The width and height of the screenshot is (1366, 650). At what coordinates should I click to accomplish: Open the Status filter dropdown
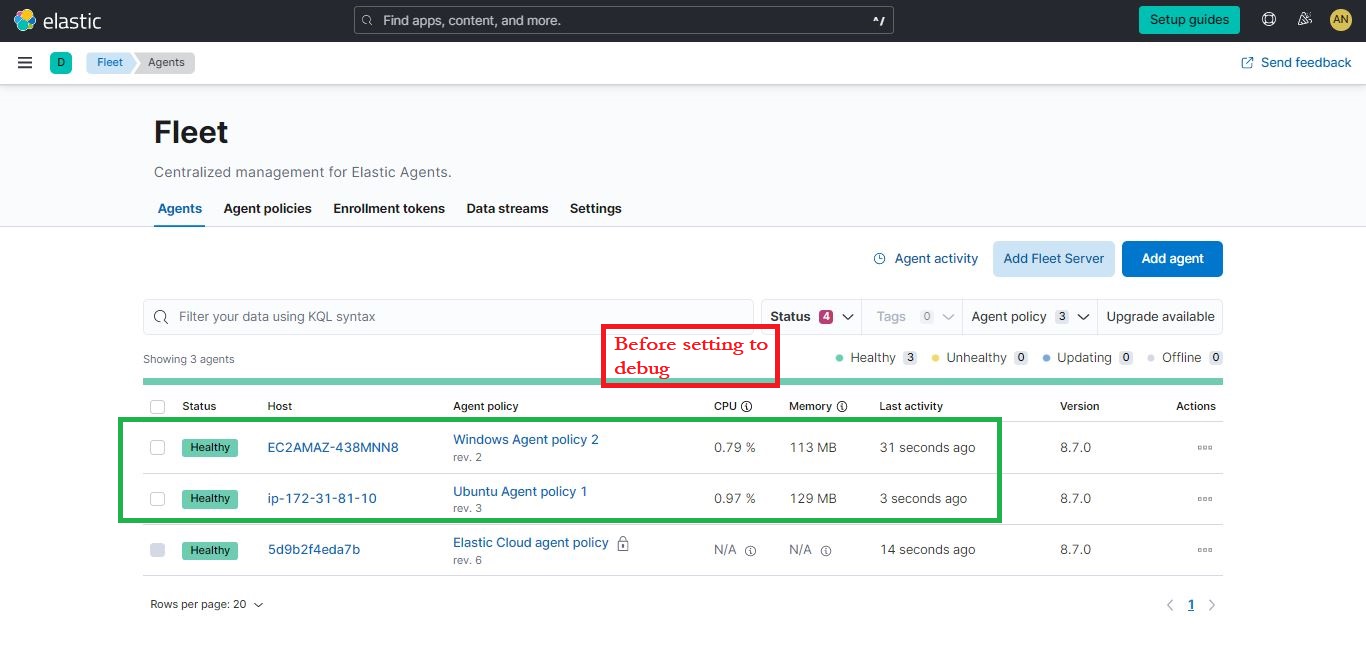(810, 316)
